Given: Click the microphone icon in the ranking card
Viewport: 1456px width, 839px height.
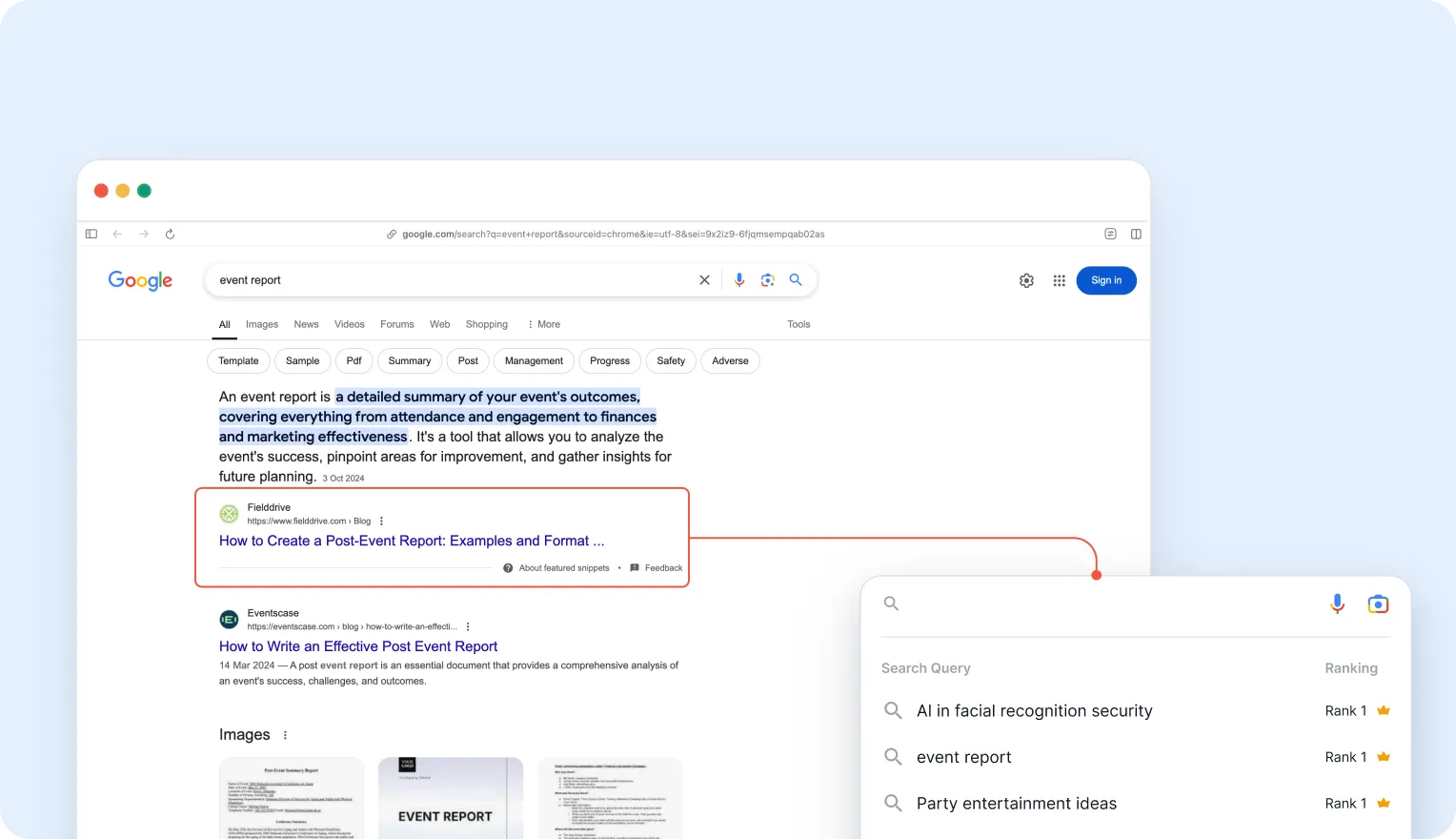Looking at the screenshot, I should [x=1338, y=604].
